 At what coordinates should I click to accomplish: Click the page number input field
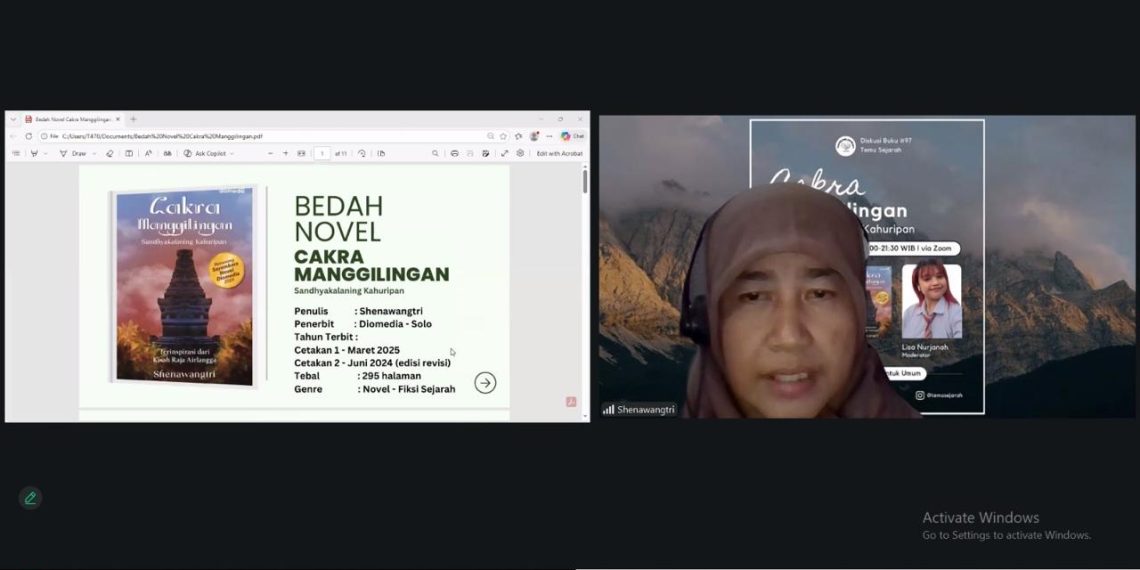coord(322,153)
